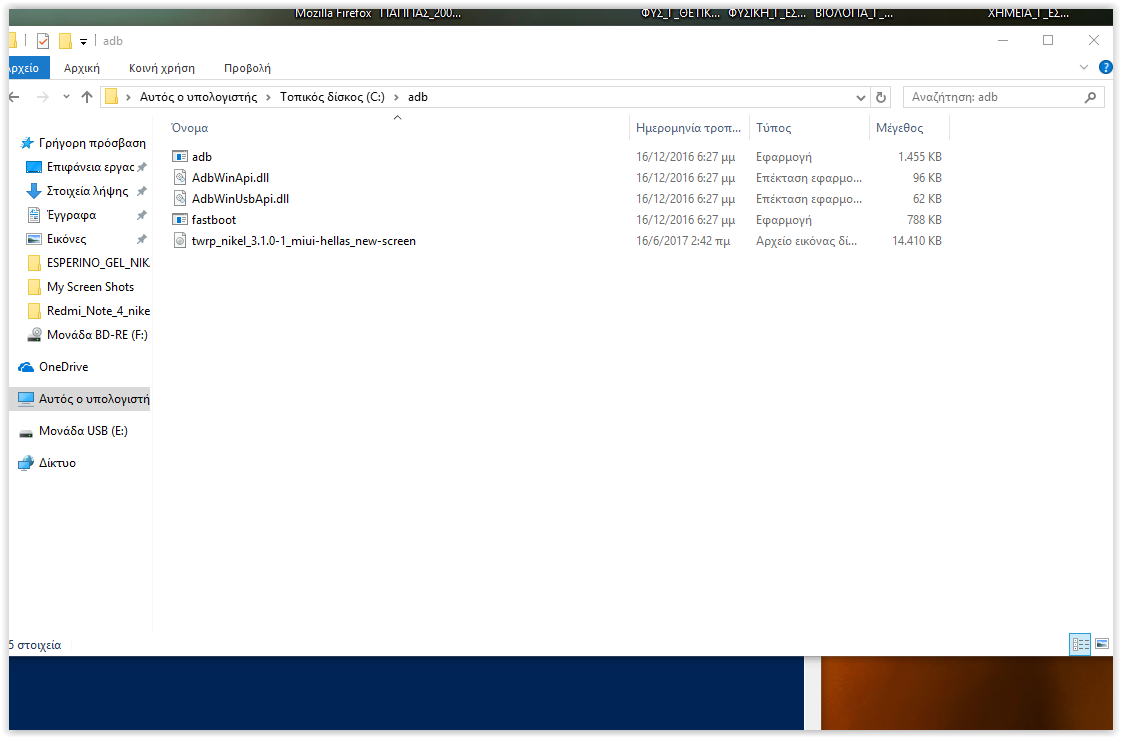The width and height of the screenshot is (1121, 738).
Task: Switch to Large icons view
Action: [x=1101, y=644]
